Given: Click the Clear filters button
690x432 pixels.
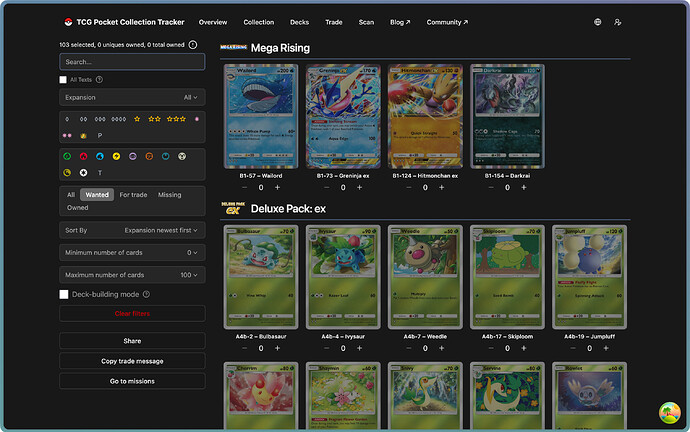Looking at the screenshot, I should click(x=132, y=314).
